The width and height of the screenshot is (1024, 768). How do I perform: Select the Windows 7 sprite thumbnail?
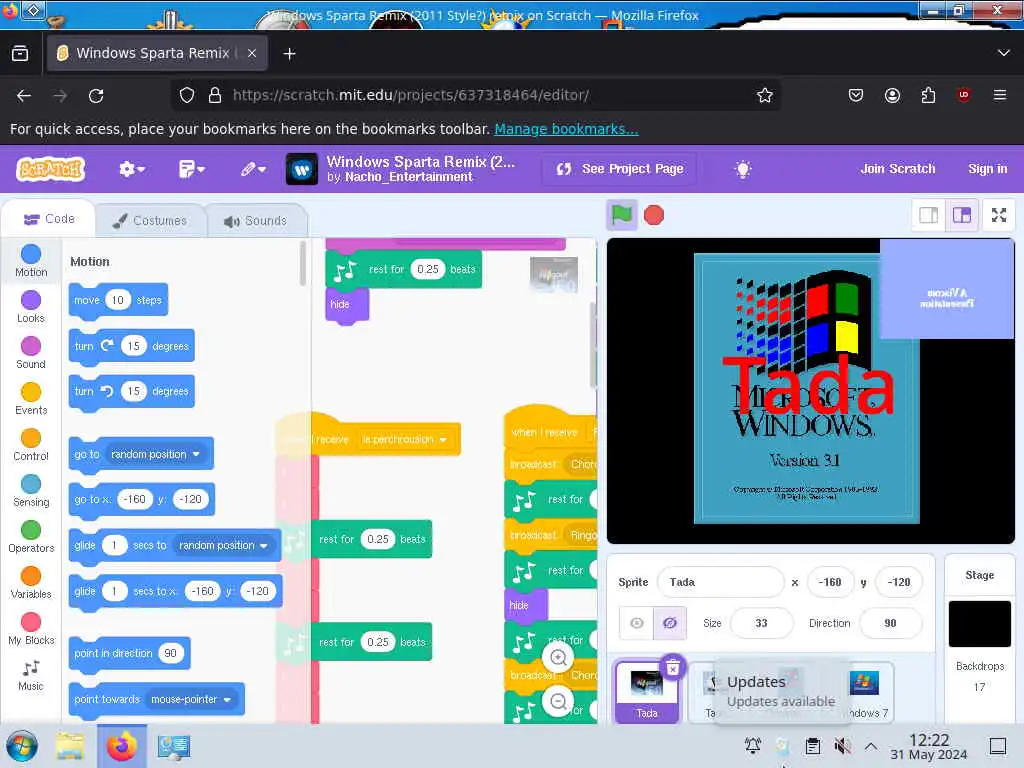(x=865, y=692)
